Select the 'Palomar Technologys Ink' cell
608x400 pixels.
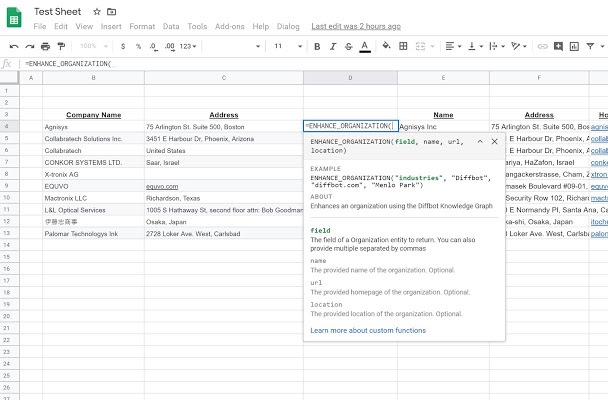pos(93,234)
